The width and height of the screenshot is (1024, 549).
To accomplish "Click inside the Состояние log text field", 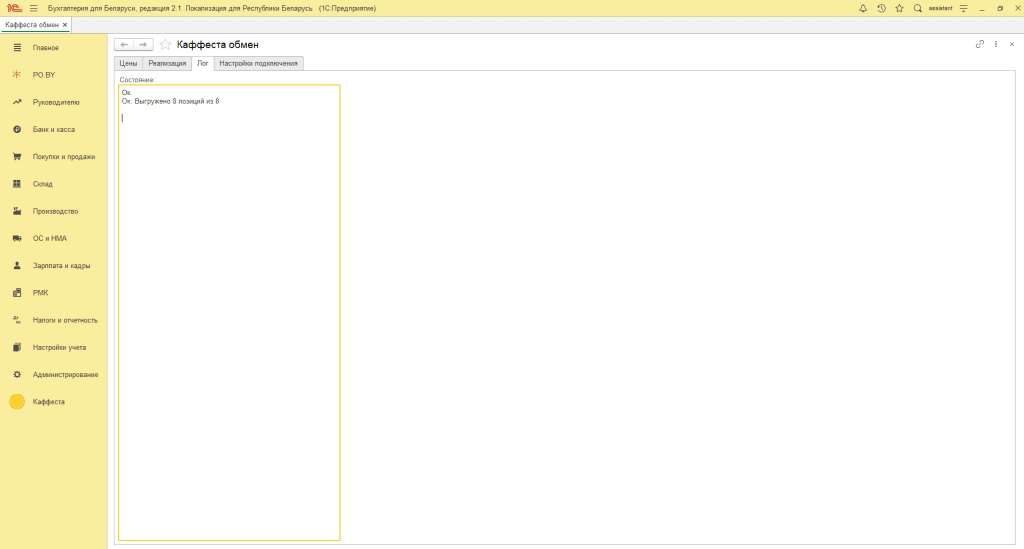I will [x=229, y=313].
